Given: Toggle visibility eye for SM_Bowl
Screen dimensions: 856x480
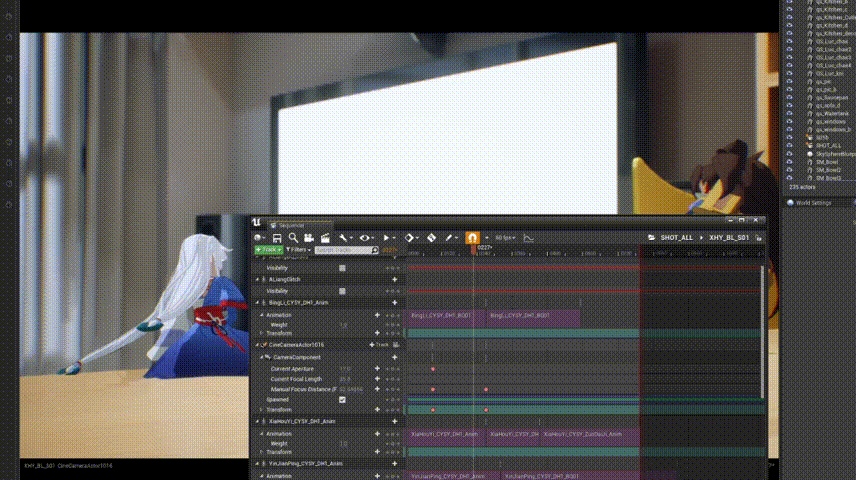Looking at the screenshot, I should tap(789, 162).
